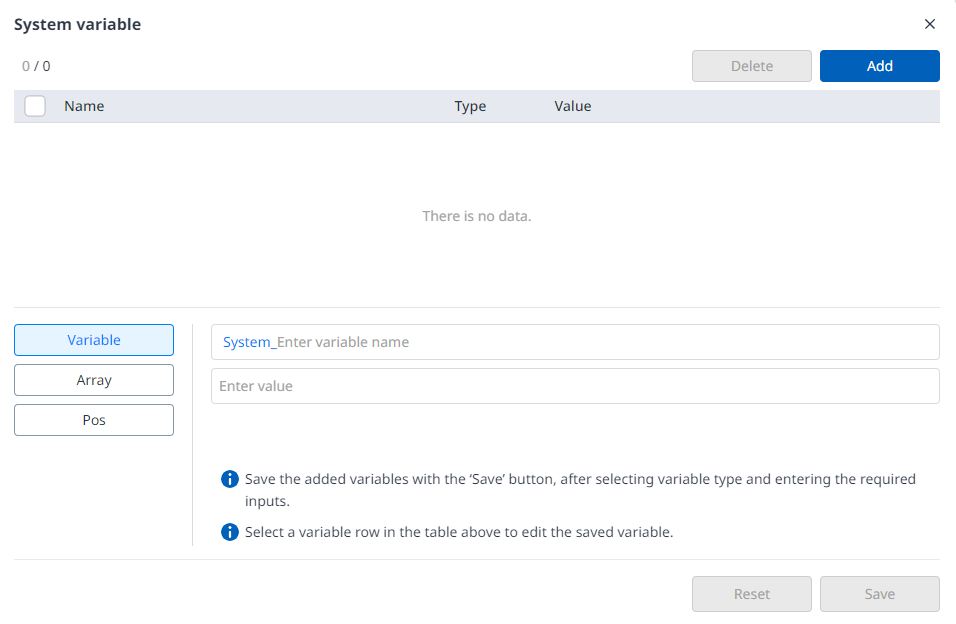
Task: Choose the Pos variable type
Action: point(94,420)
